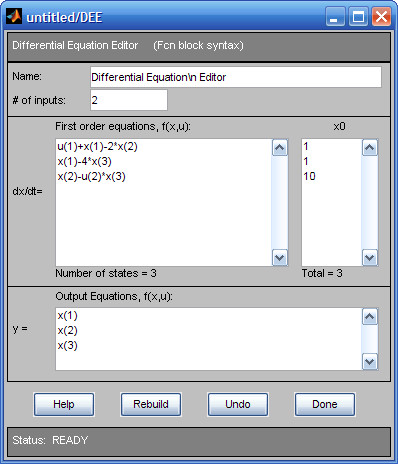
Task: Close the untitled/DEE window
Action: [381, 17]
